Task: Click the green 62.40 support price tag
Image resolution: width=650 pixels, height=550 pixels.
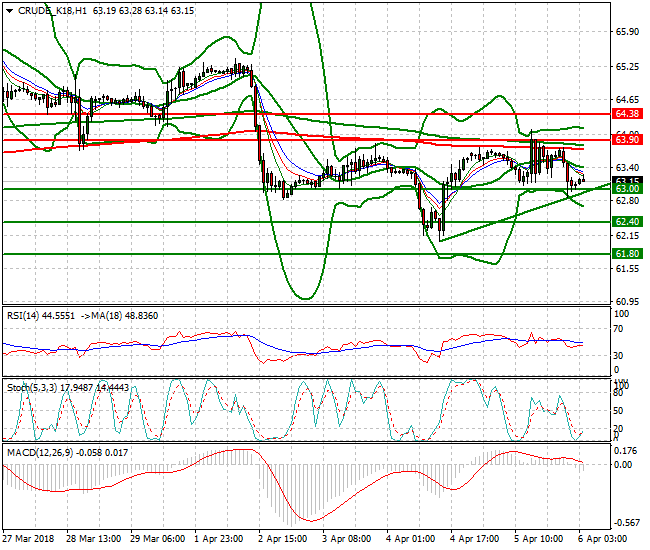Action: 627,221
